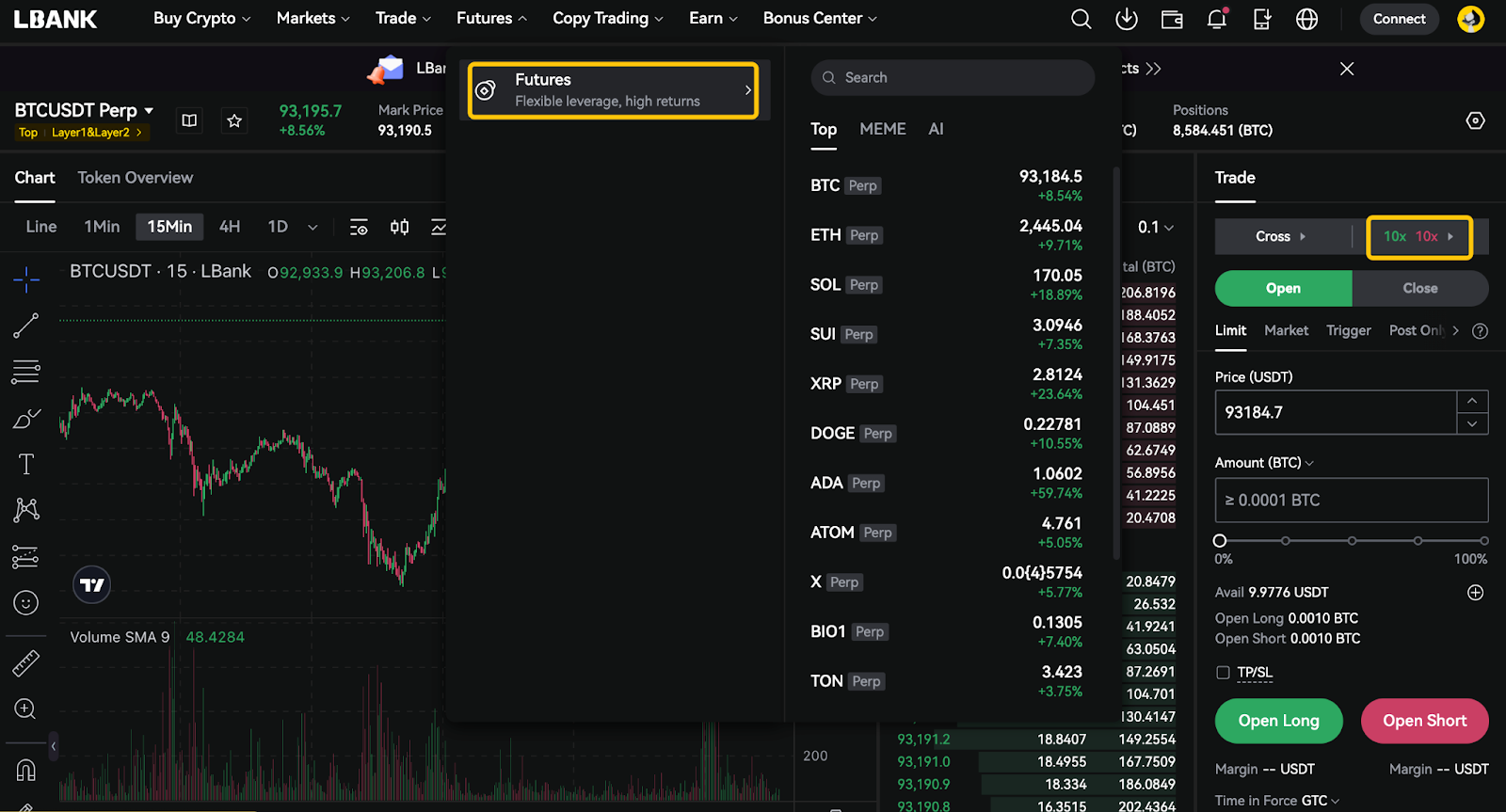Click the Layer1&Layer2 tag link

[96, 133]
